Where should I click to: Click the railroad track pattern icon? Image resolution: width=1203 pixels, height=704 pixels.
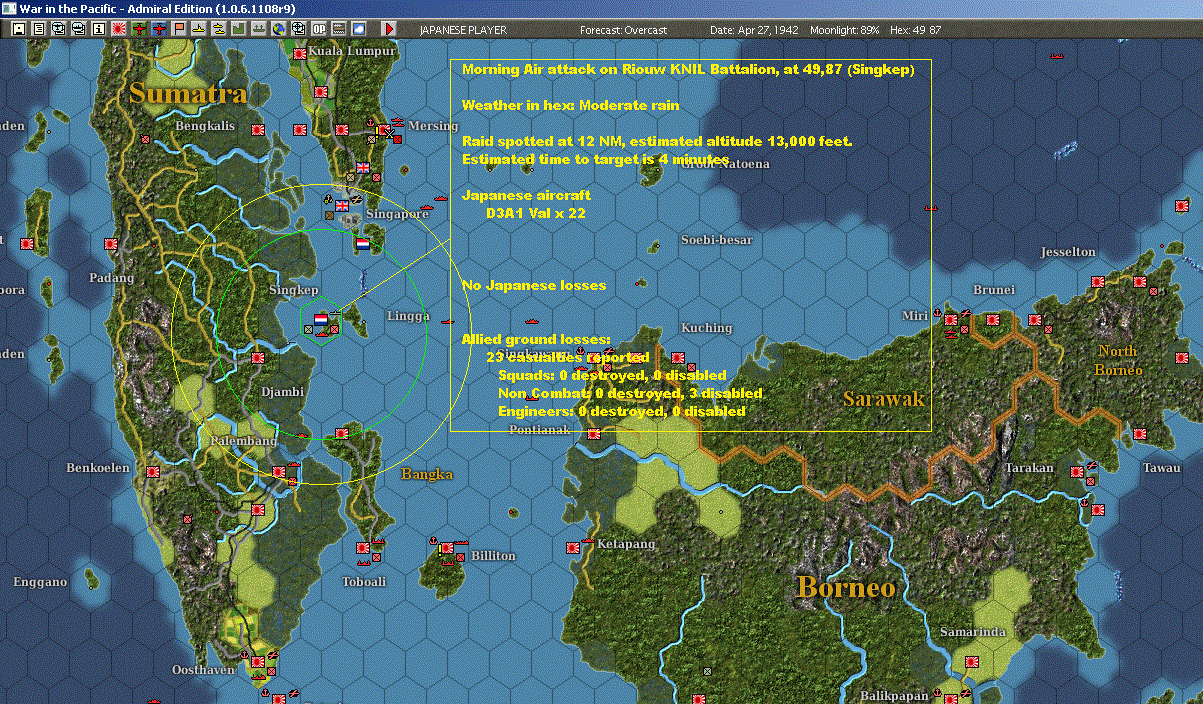click(x=339, y=29)
